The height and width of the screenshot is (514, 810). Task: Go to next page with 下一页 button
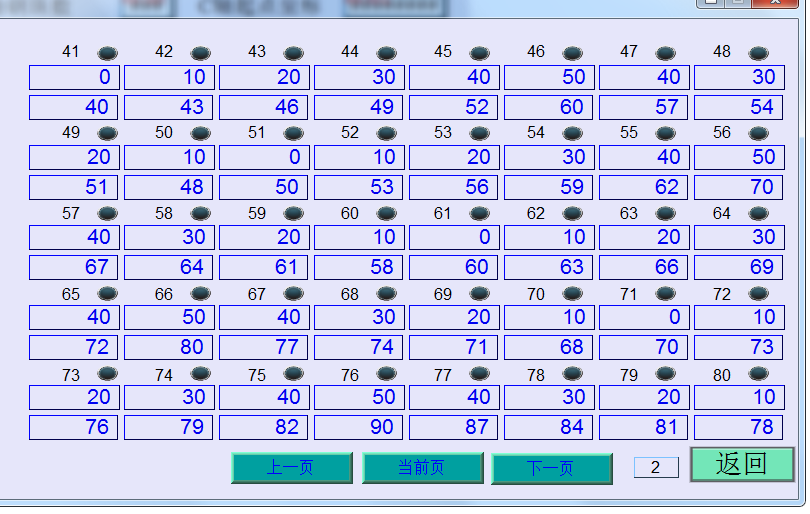click(551, 468)
